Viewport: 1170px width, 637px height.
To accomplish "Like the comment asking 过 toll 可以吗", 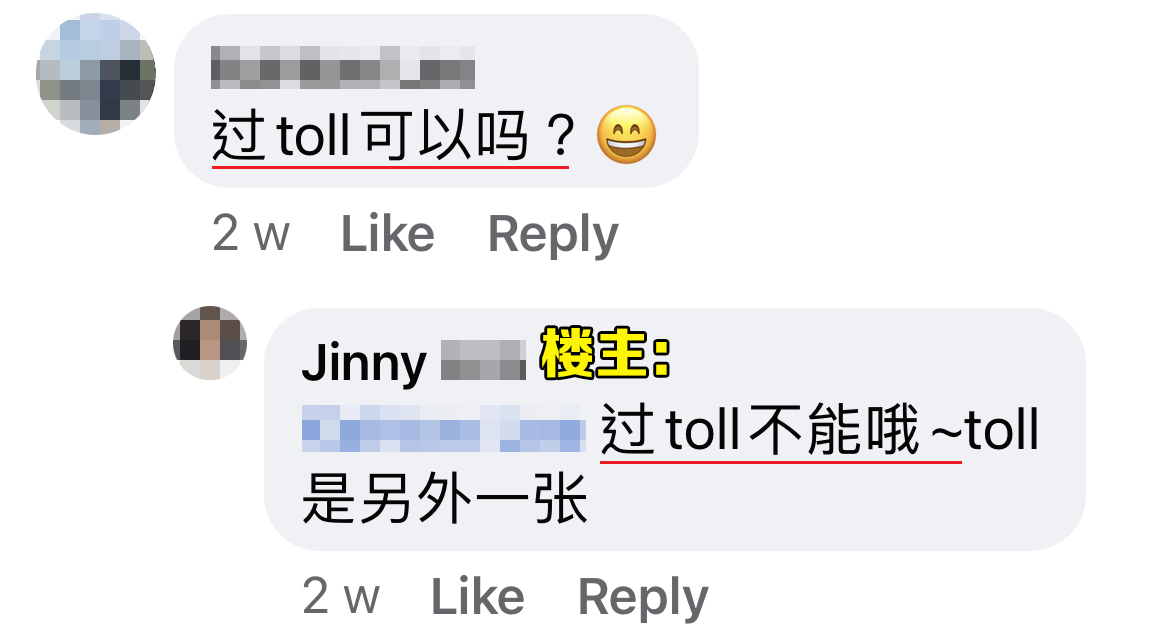I will click(x=388, y=234).
